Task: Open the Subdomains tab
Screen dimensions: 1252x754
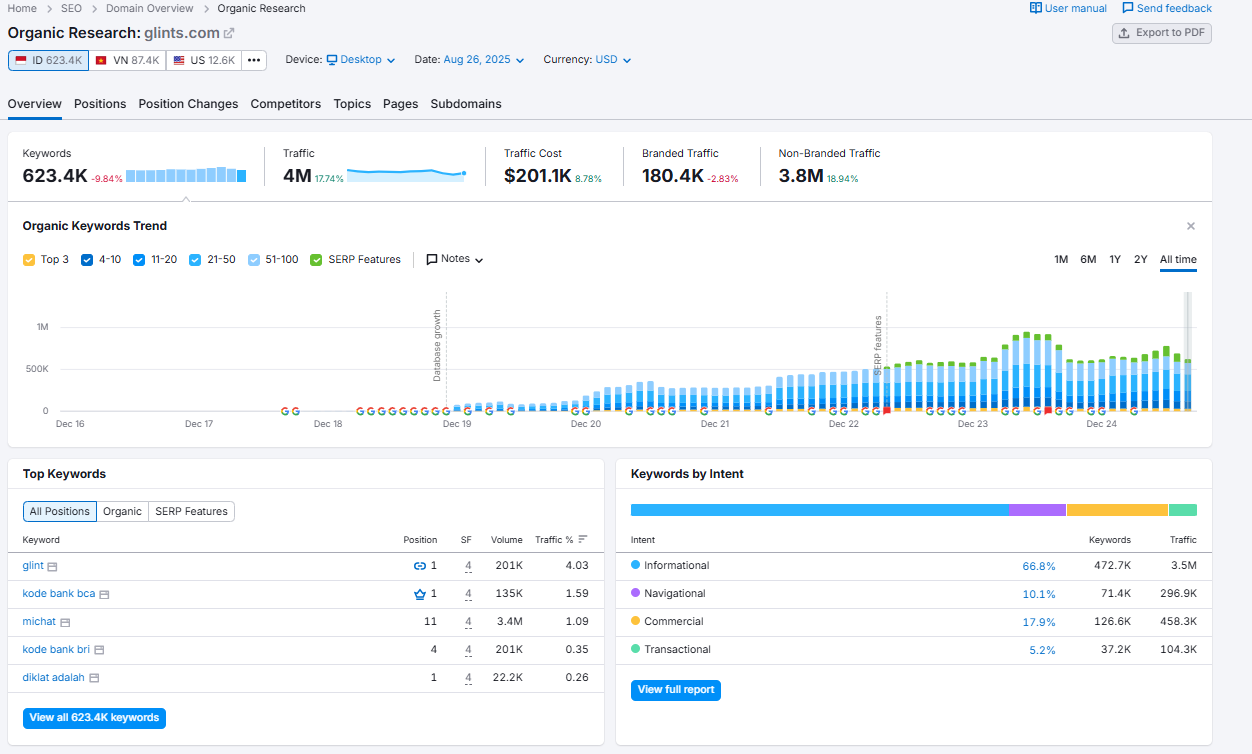Action: coord(466,103)
